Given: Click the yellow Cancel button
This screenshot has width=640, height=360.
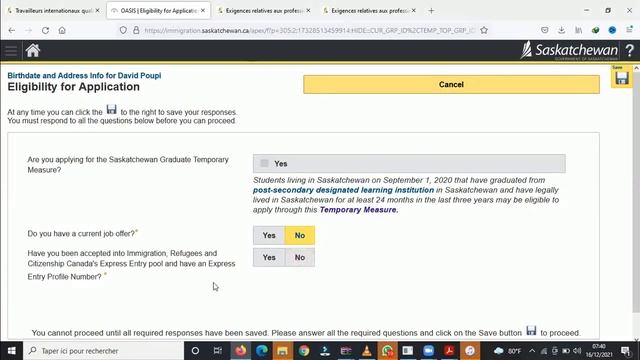Looking at the screenshot, I should tap(451, 84).
